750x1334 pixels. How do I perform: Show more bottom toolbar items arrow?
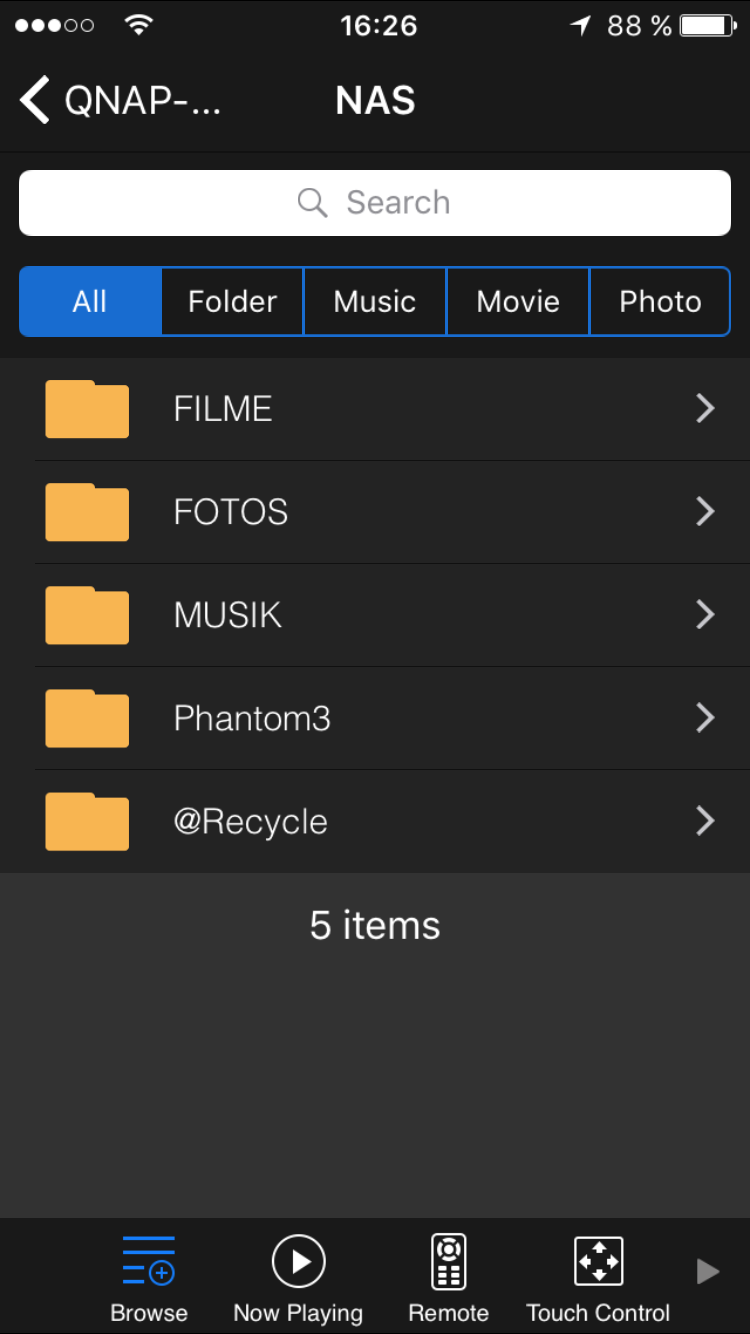[708, 1271]
